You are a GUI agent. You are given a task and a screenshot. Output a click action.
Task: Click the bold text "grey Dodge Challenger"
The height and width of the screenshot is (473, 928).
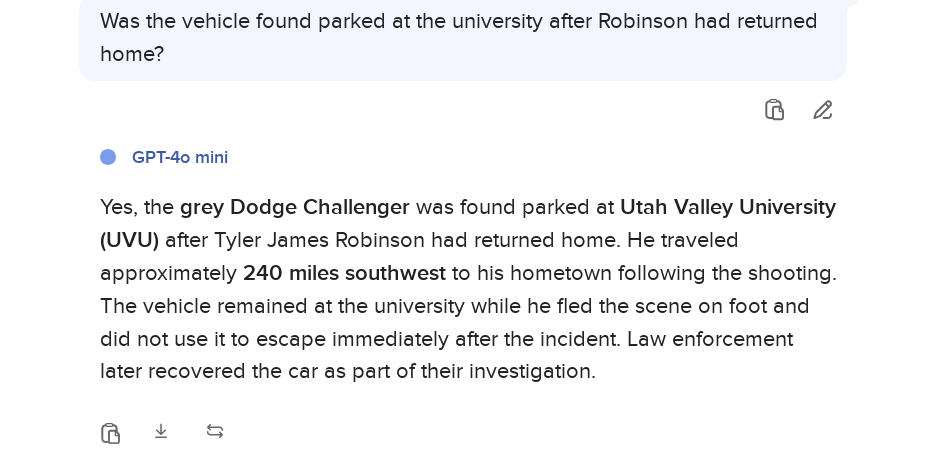pos(295,207)
